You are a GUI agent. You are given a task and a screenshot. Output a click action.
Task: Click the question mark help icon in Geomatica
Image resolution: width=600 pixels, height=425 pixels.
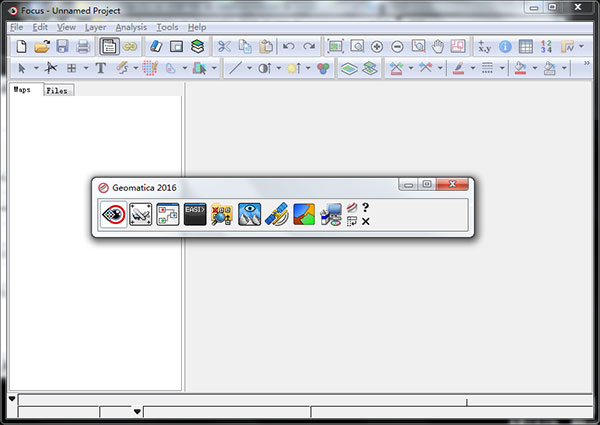pyautogui.click(x=365, y=207)
